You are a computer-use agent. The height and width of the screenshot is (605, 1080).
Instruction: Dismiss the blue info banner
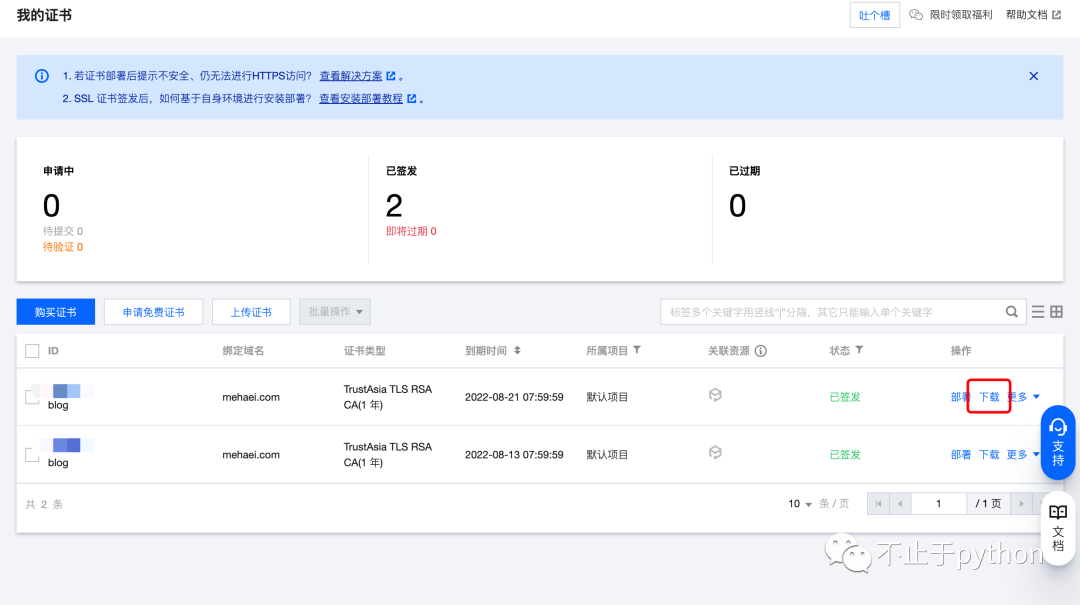click(1034, 76)
